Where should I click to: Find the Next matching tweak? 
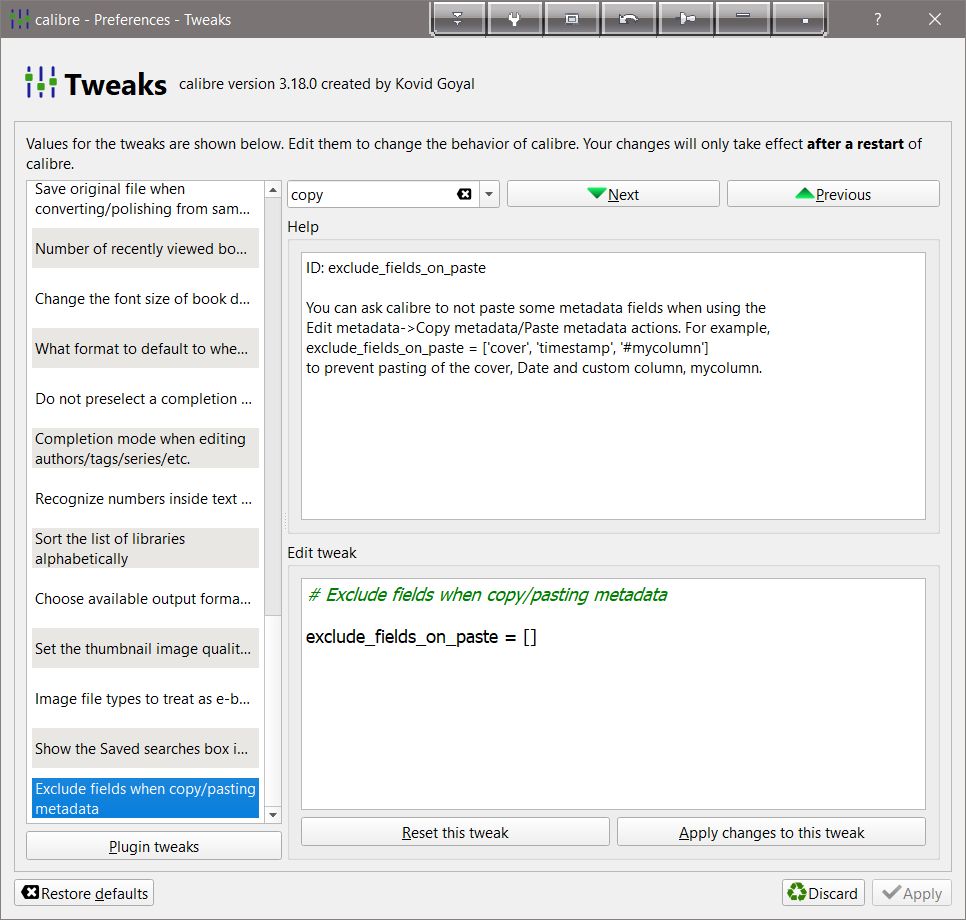pos(613,194)
